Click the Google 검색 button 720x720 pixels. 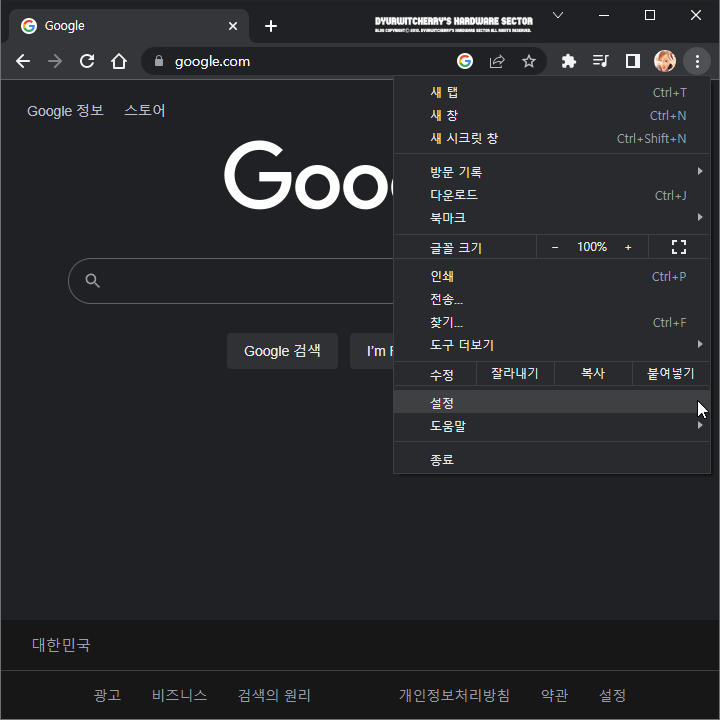point(282,351)
